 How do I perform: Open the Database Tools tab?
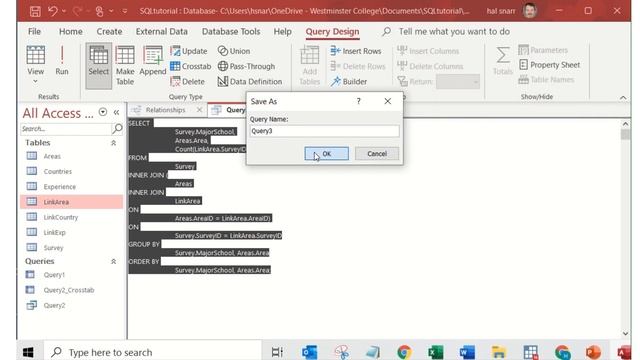(x=231, y=31)
